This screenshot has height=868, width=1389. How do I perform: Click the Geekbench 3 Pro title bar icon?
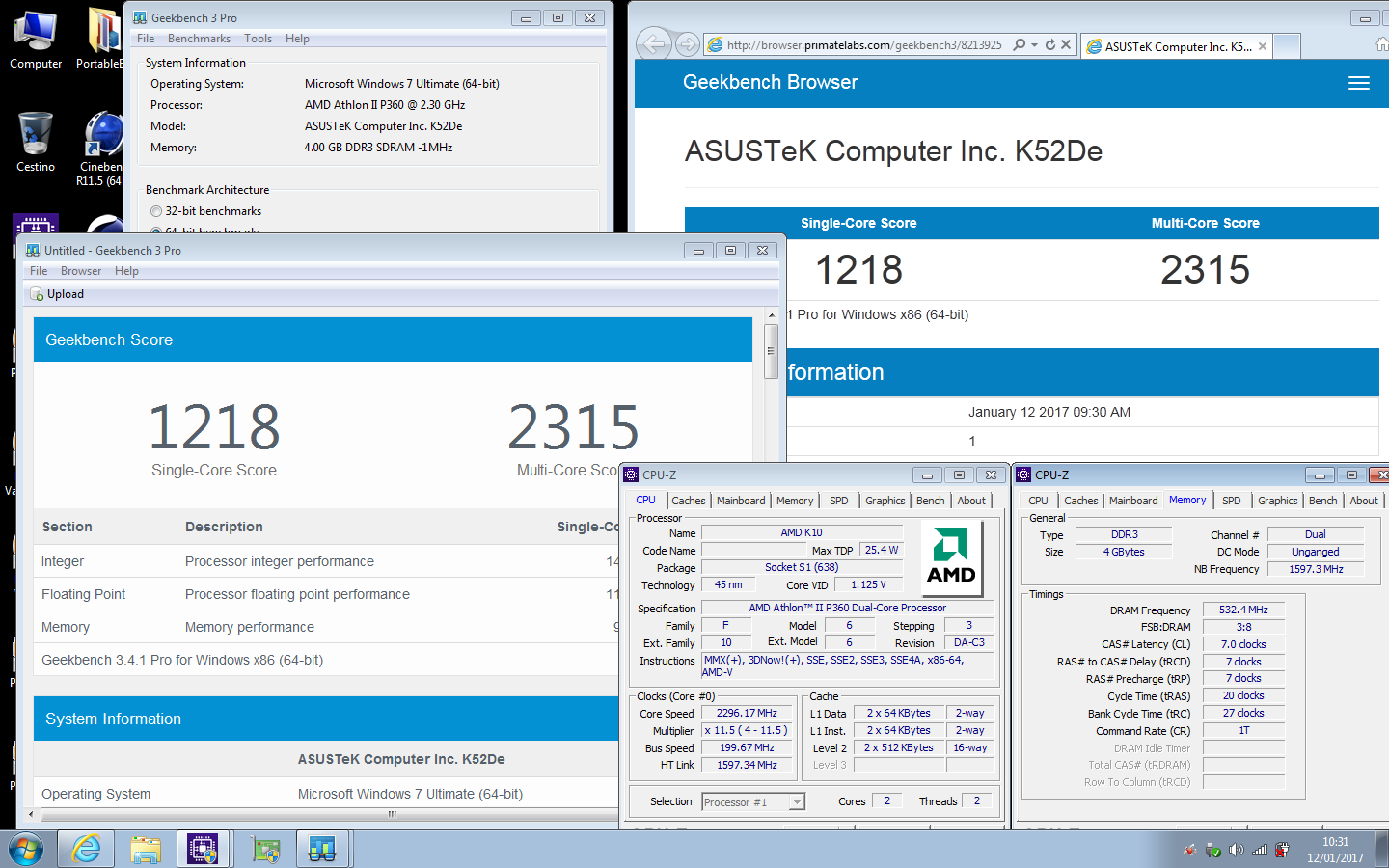(140, 17)
